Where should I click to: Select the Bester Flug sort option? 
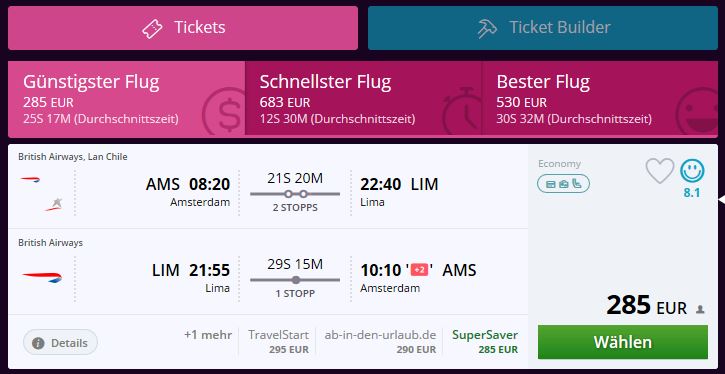coord(600,99)
